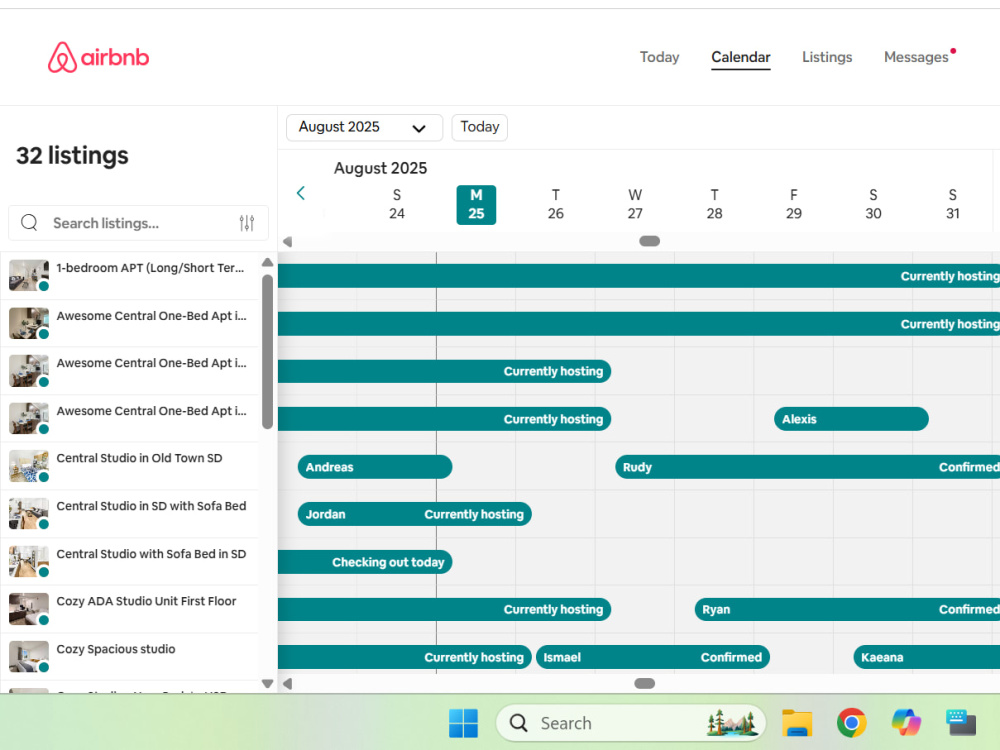Click the Cozy Spacious studio thumbnail
The width and height of the screenshot is (1000, 750).
(x=29, y=656)
